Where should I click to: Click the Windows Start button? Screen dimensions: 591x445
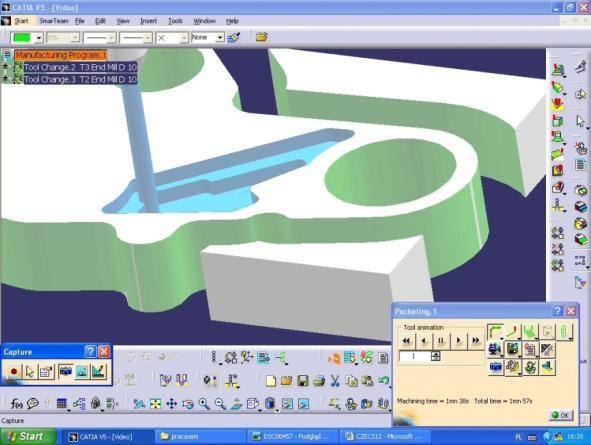click(29, 437)
